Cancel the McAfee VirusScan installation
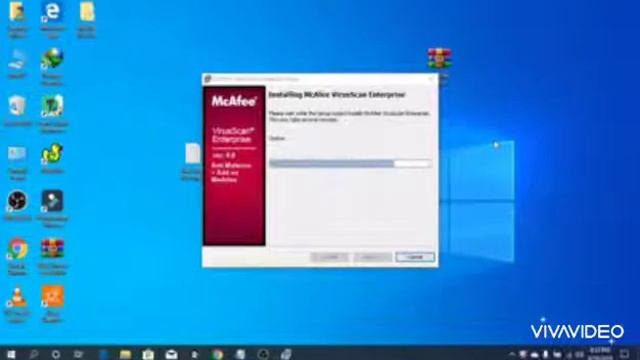This screenshot has width=640, height=360. click(415, 257)
